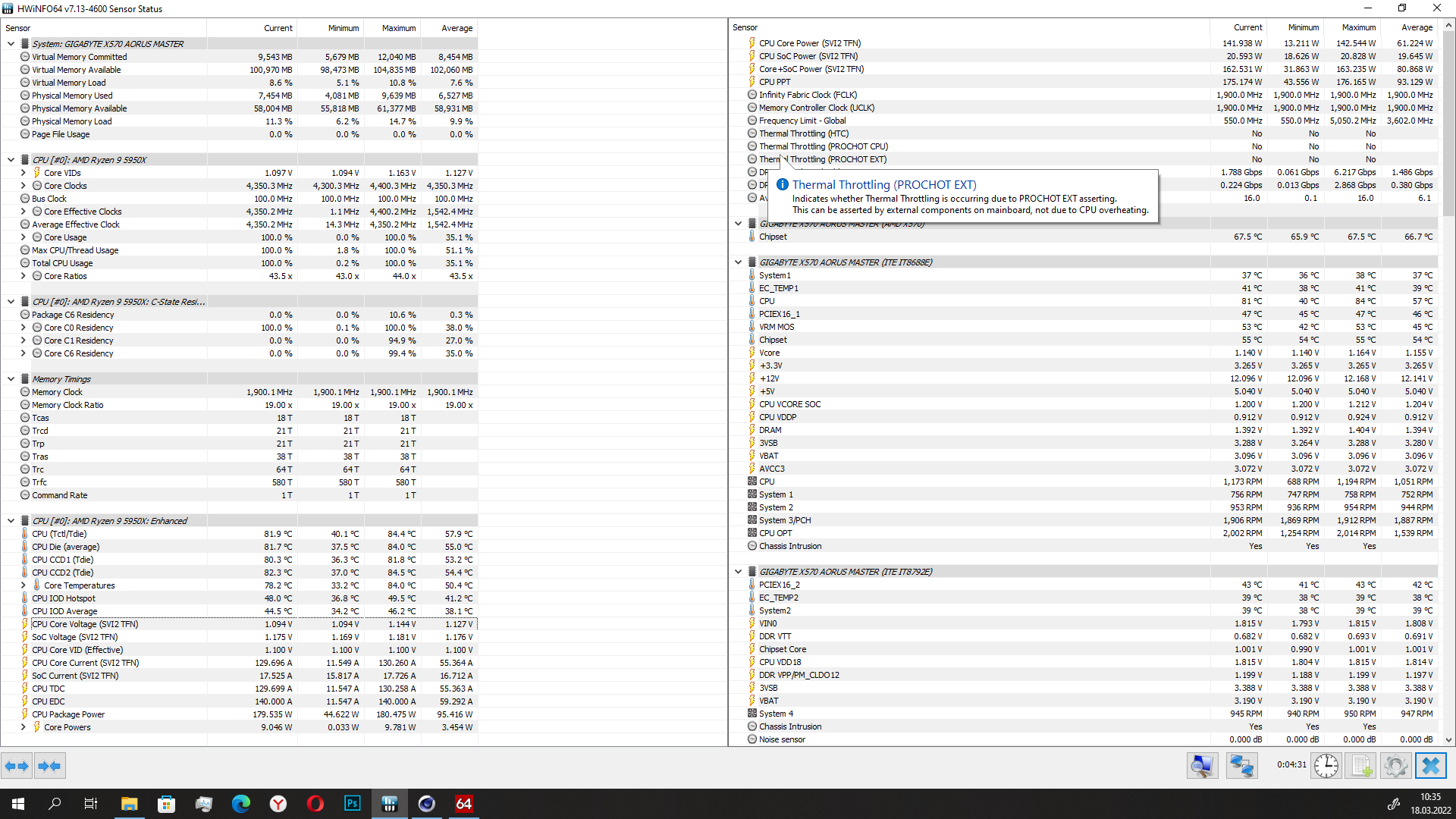The height and width of the screenshot is (819, 1456).
Task: Close sensor status with blue X button
Action: pyautogui.click(x=1431, y=766)
